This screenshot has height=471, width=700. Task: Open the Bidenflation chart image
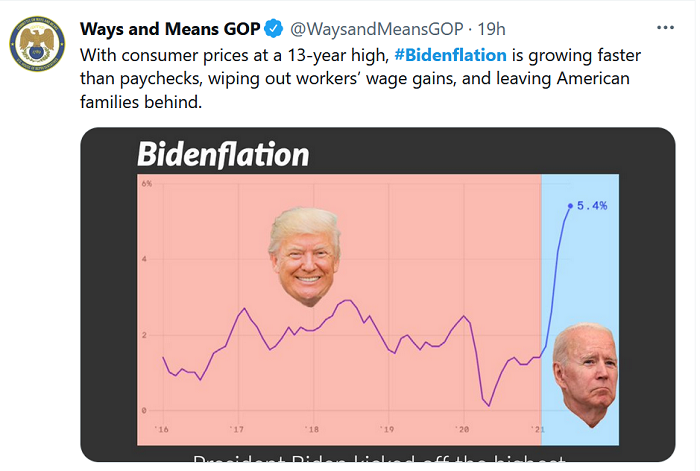pyautogui.click(x=378, y=295)
